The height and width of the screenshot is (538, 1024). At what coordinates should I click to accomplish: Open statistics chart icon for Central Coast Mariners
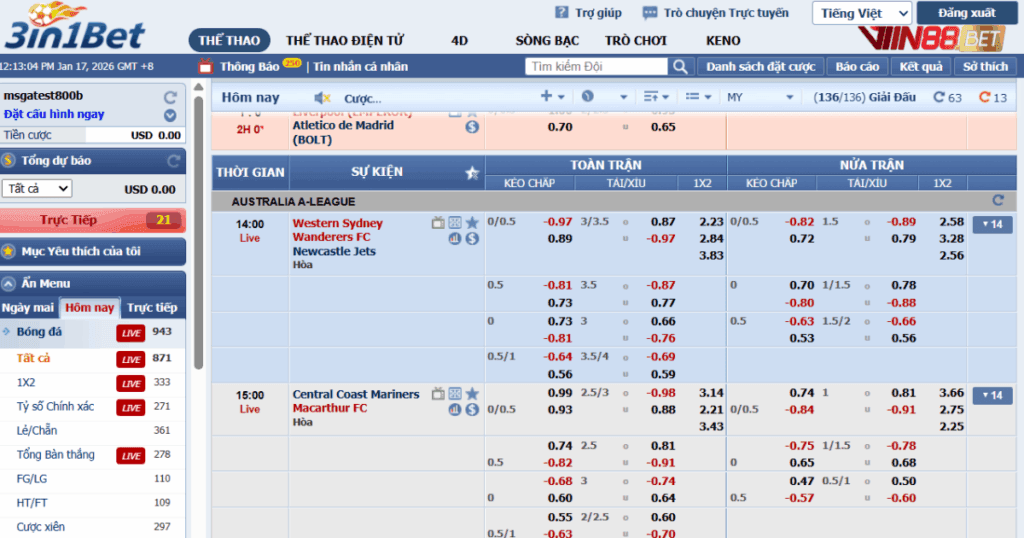[x=455, y=410]
